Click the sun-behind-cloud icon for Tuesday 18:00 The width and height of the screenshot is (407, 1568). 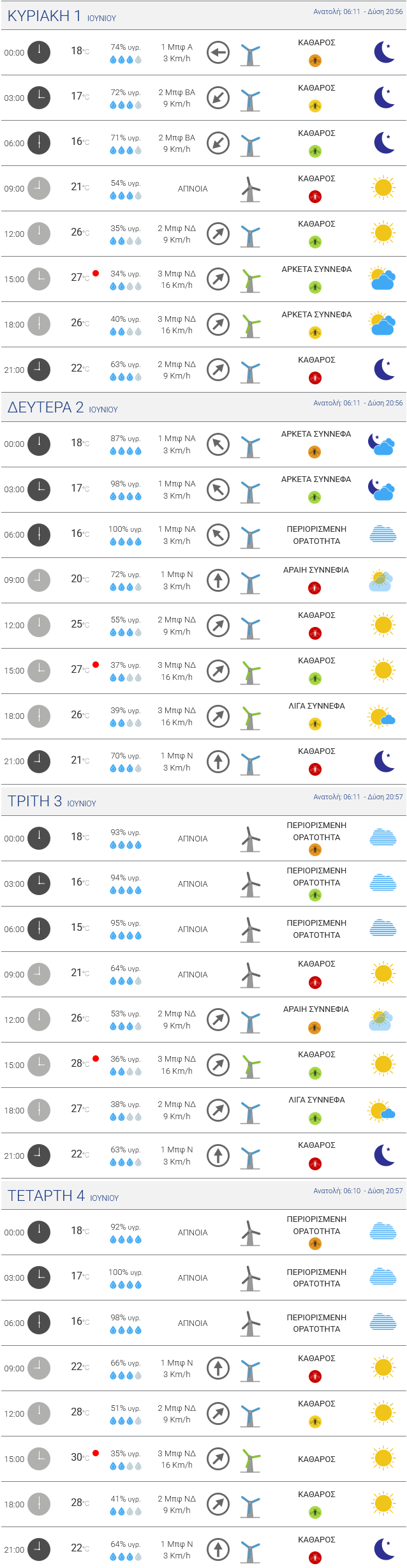(x=381, y=1111)
